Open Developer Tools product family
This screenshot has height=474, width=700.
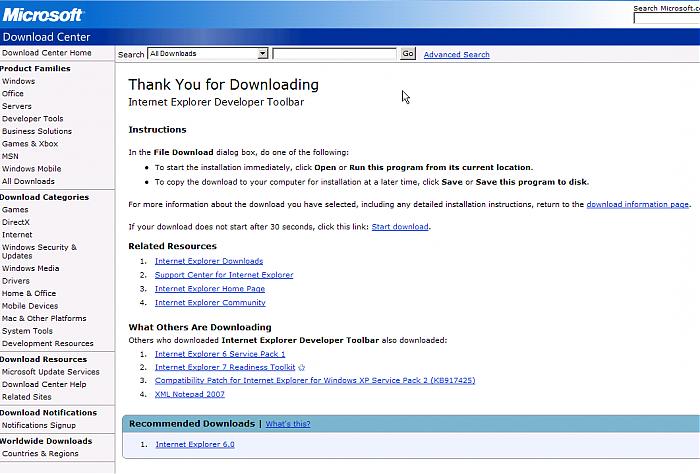[32, 119]
